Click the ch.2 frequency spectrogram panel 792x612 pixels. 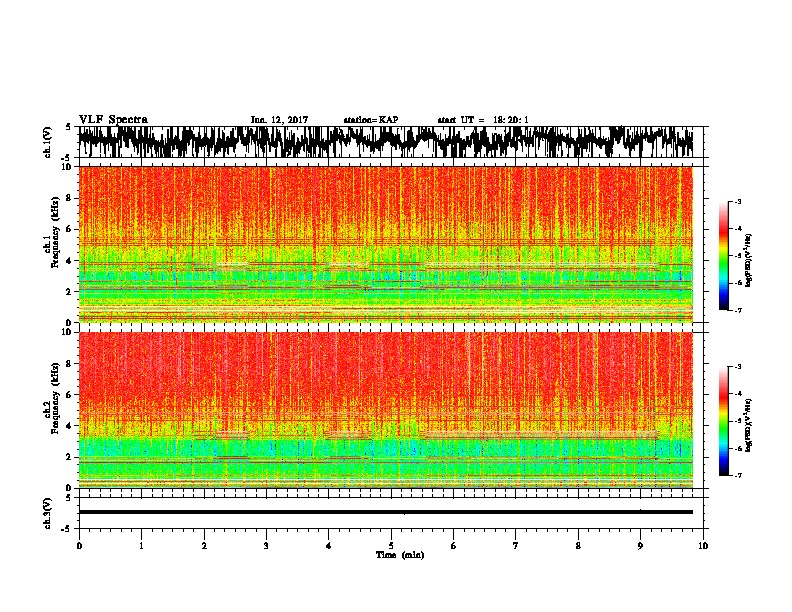tap(385, 410)
